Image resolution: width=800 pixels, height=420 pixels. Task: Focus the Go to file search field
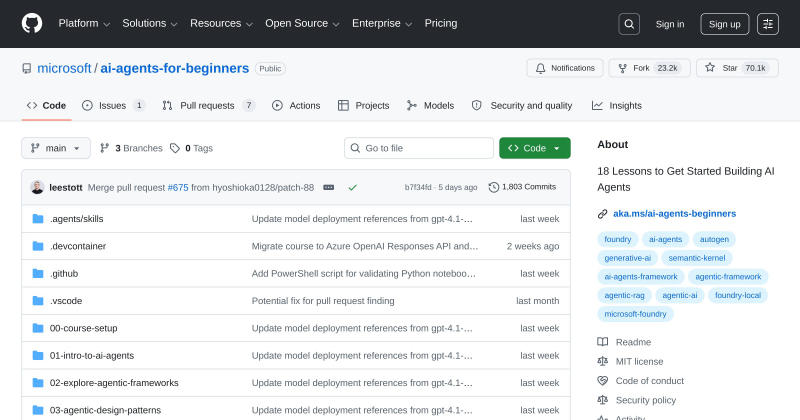point(419,148)
